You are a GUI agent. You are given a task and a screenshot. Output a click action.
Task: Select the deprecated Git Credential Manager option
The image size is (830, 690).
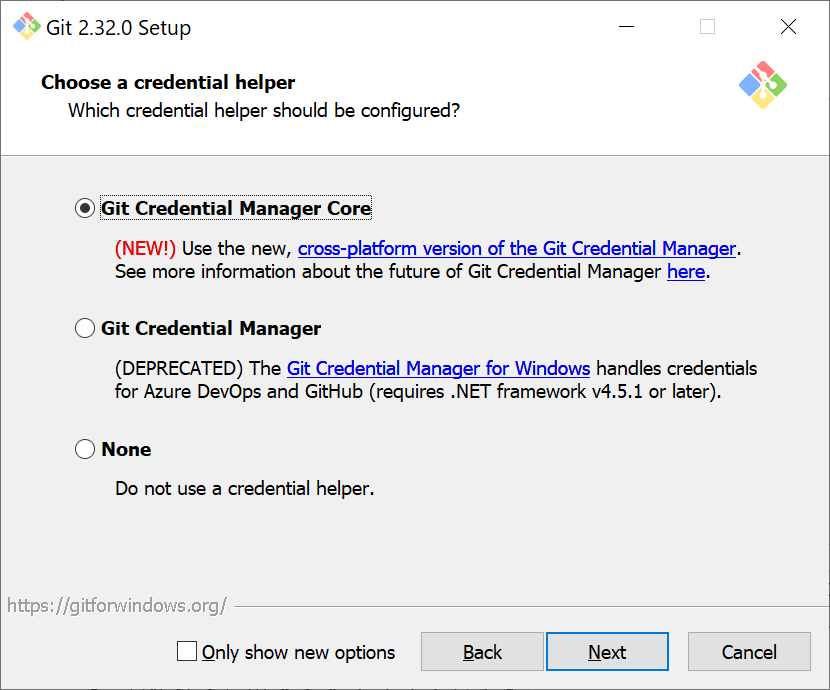[x=85, y=328]
